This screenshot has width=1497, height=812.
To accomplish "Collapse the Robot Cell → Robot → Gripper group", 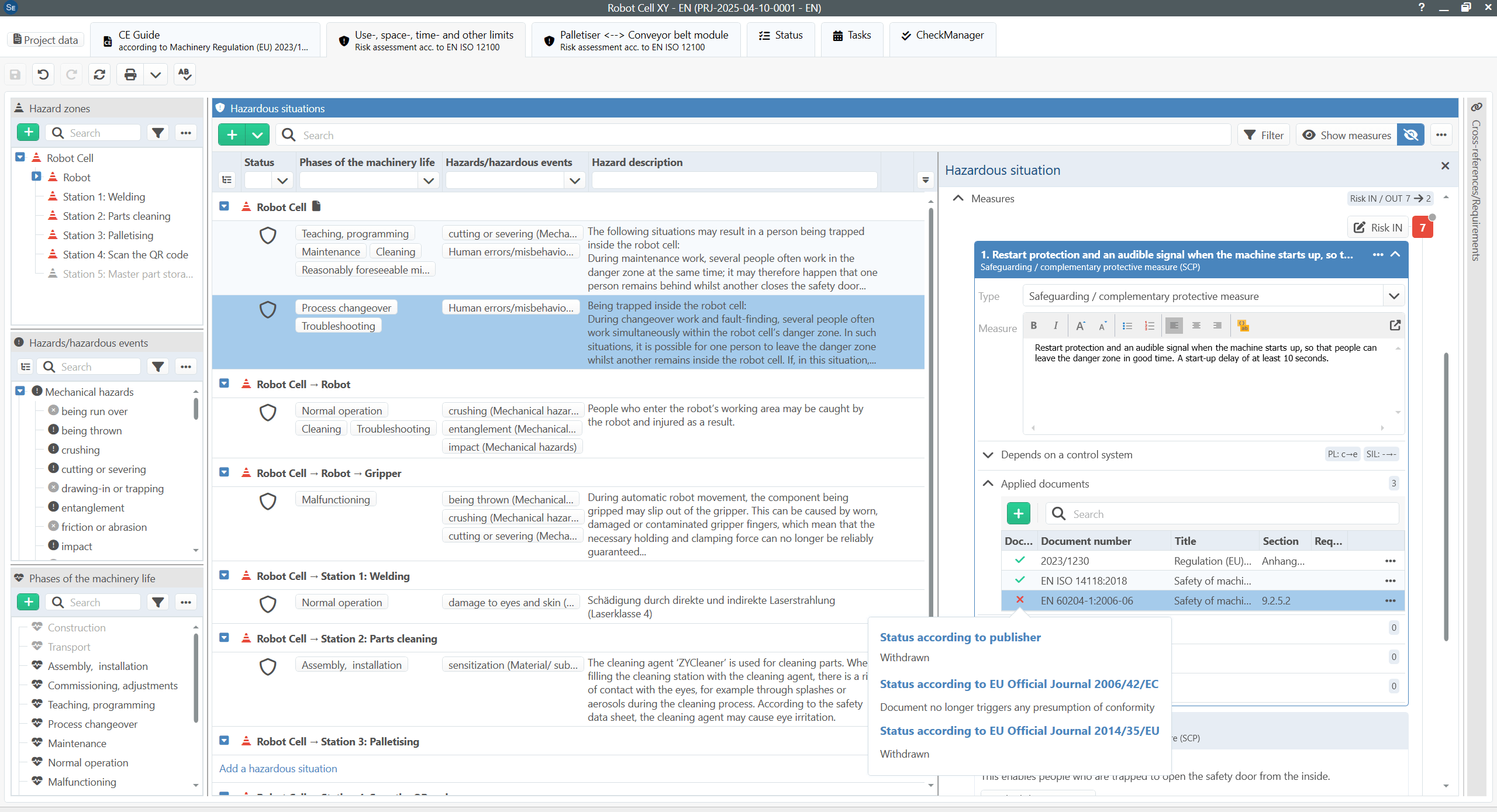I will (x=224, y=472).
